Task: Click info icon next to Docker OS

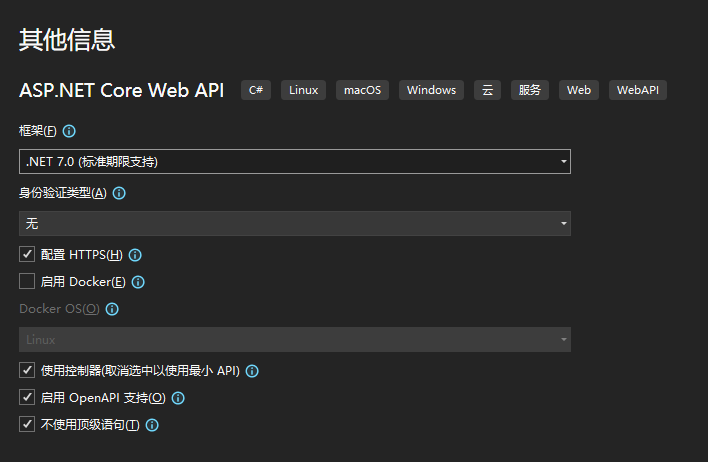Action: click(112, 309)
